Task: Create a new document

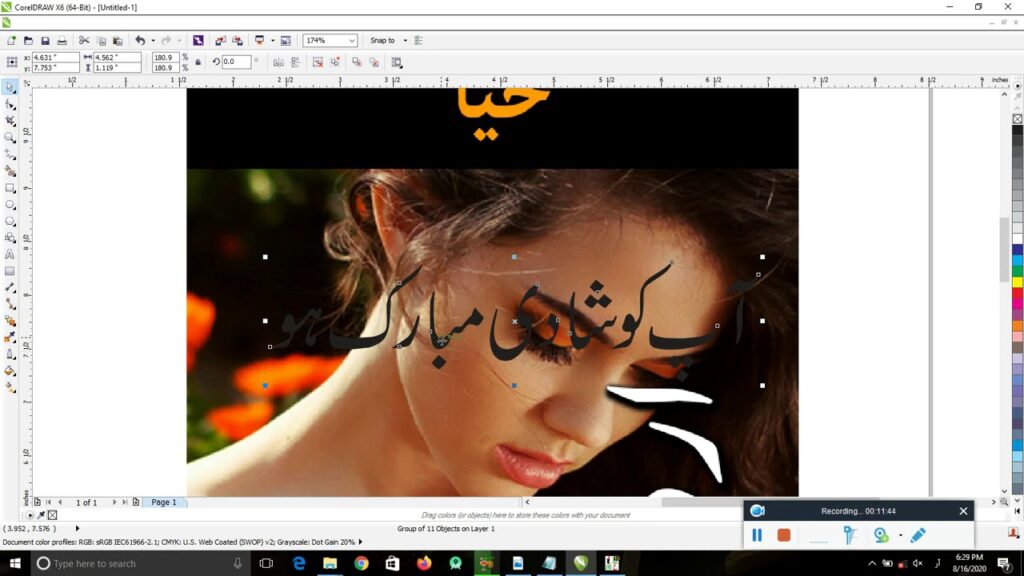Action: (x=11, y=40)
